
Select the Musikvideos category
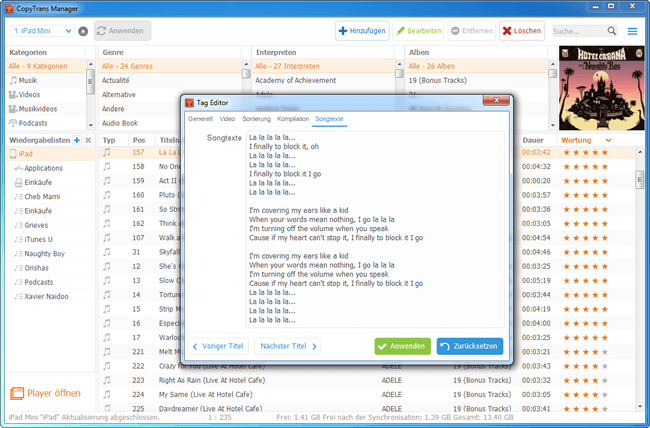pyautogui.click(x=46, y=109)
